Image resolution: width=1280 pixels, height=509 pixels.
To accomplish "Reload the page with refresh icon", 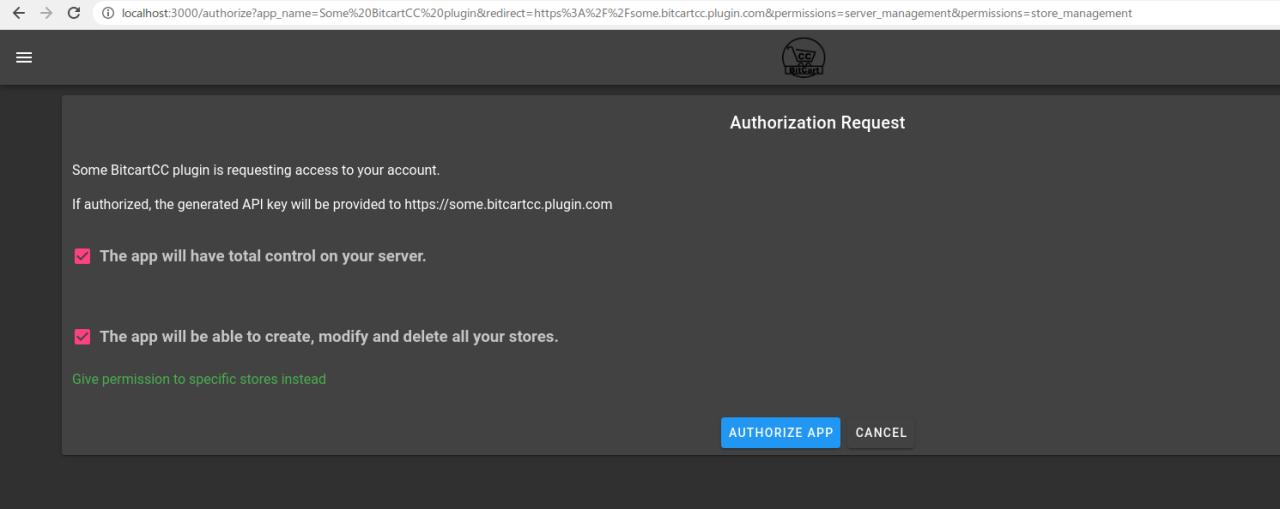I will [74, 14].
